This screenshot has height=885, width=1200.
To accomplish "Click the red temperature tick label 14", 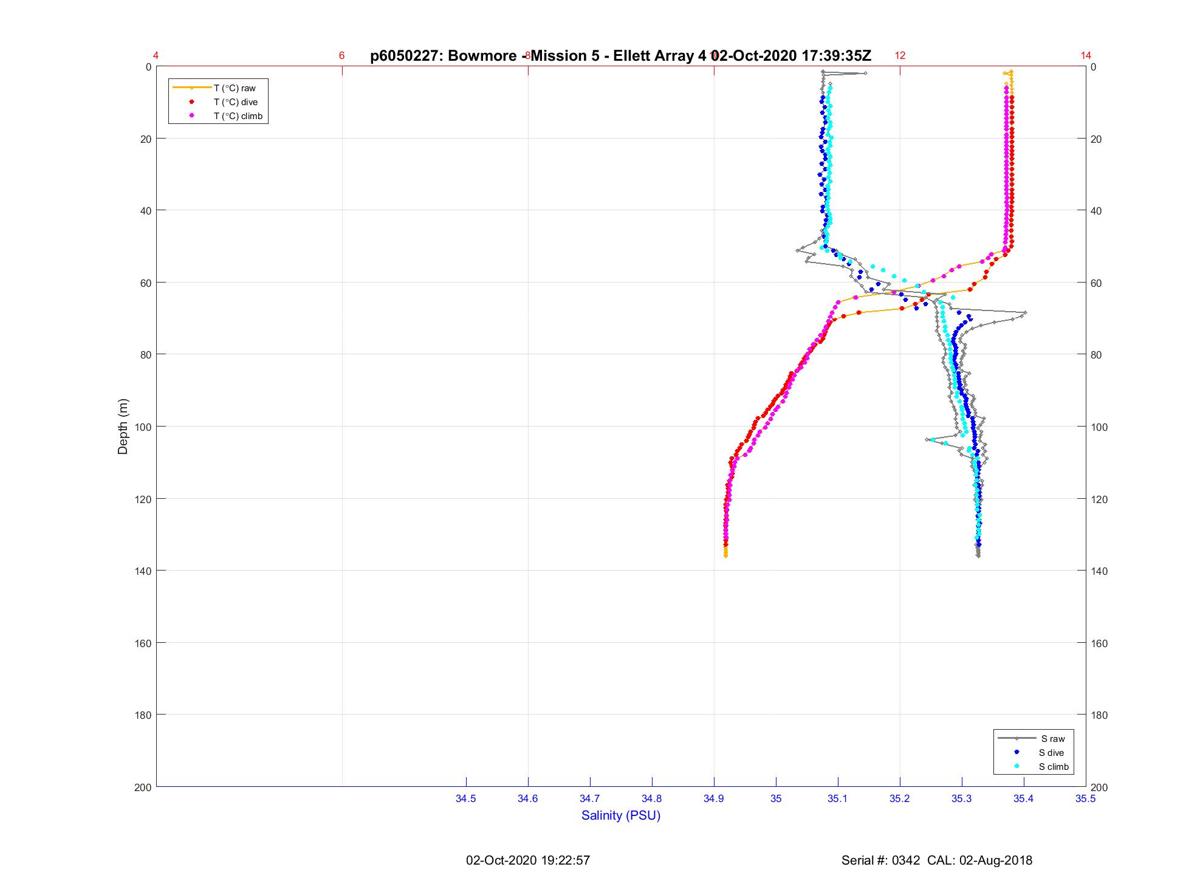I will point(1086,56).
